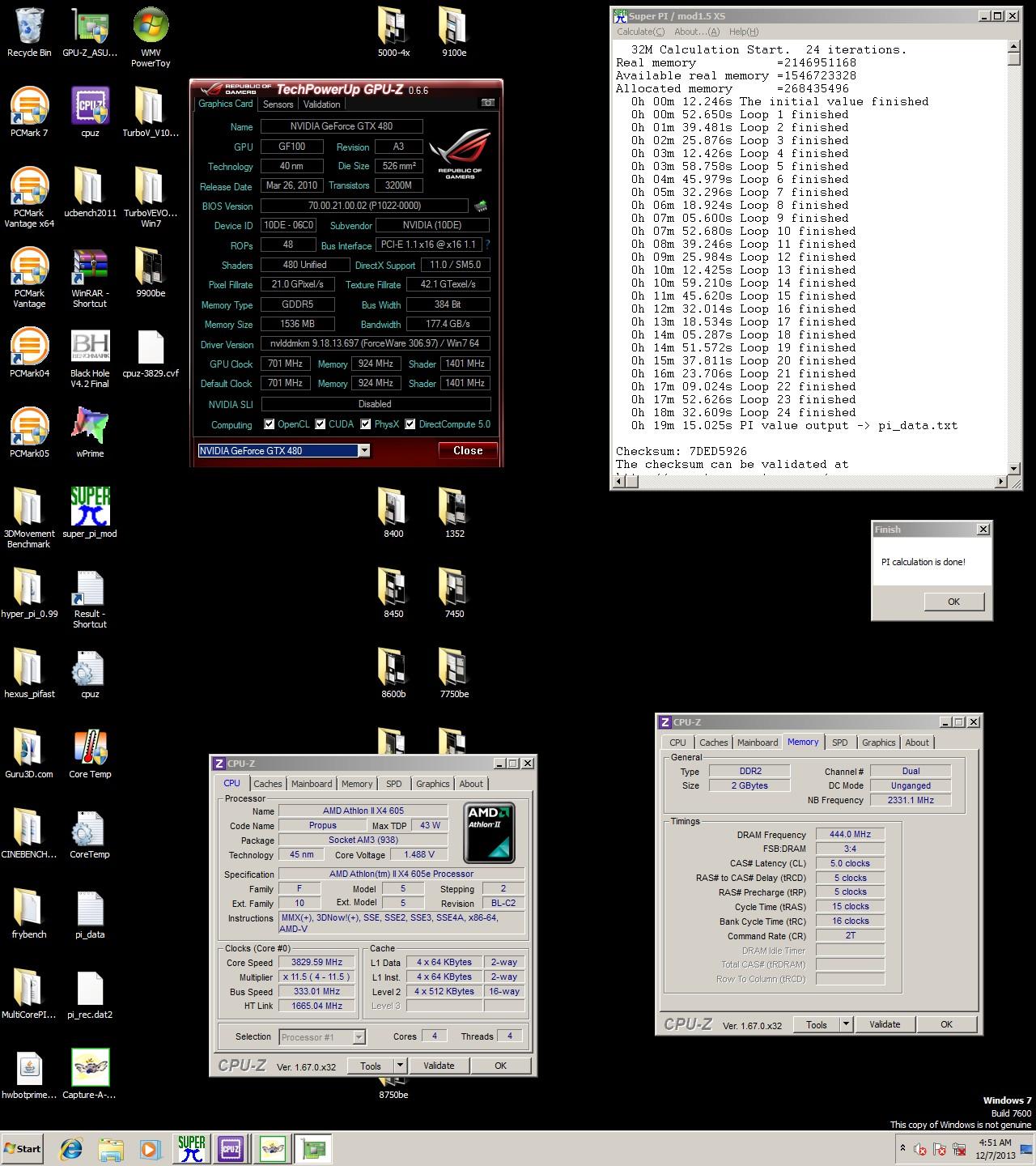Click the BIOS Version field in GPU-Z
The image size is (1036, 1166).
(365, 206)
